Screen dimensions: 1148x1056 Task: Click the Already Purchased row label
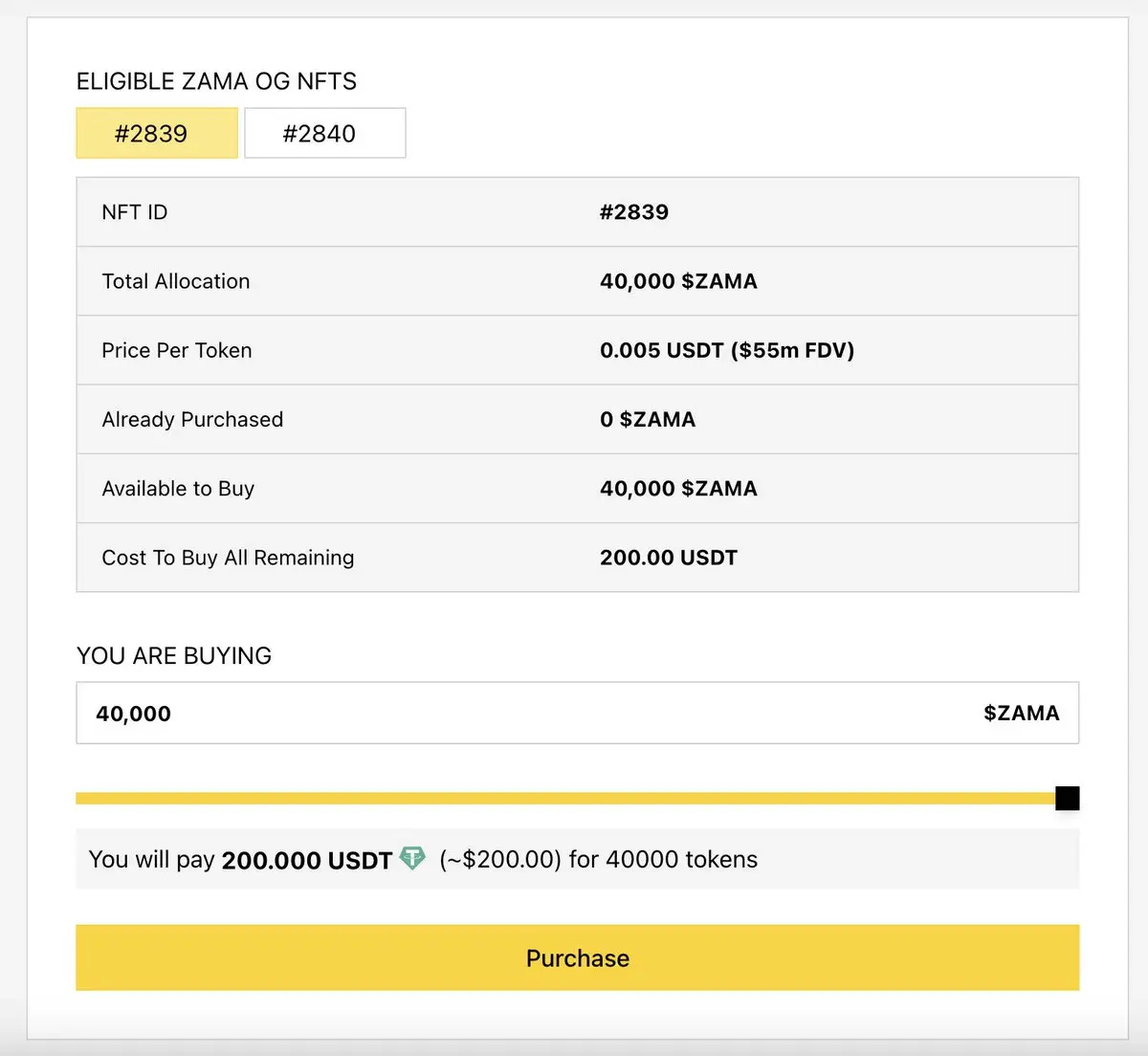click(192, 419)
